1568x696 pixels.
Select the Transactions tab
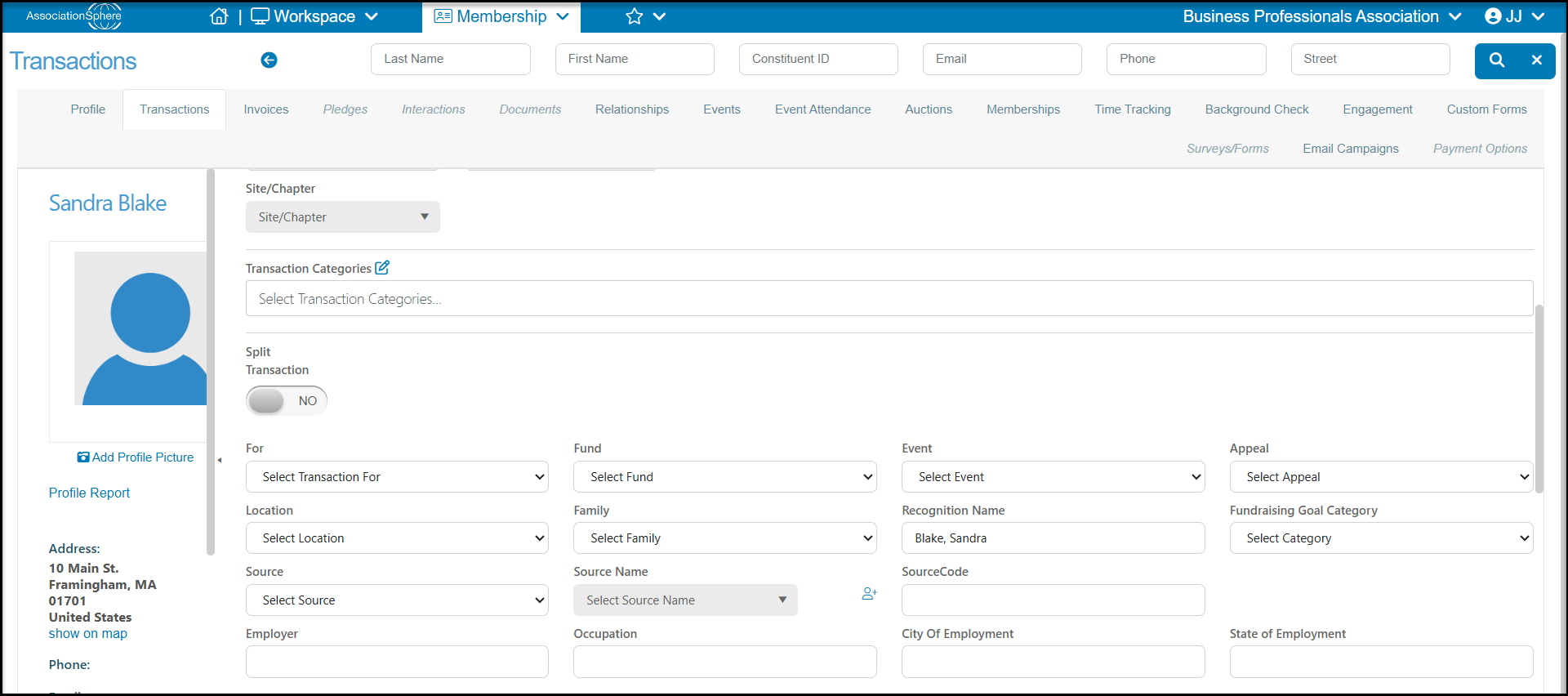[x=175, y=109]
